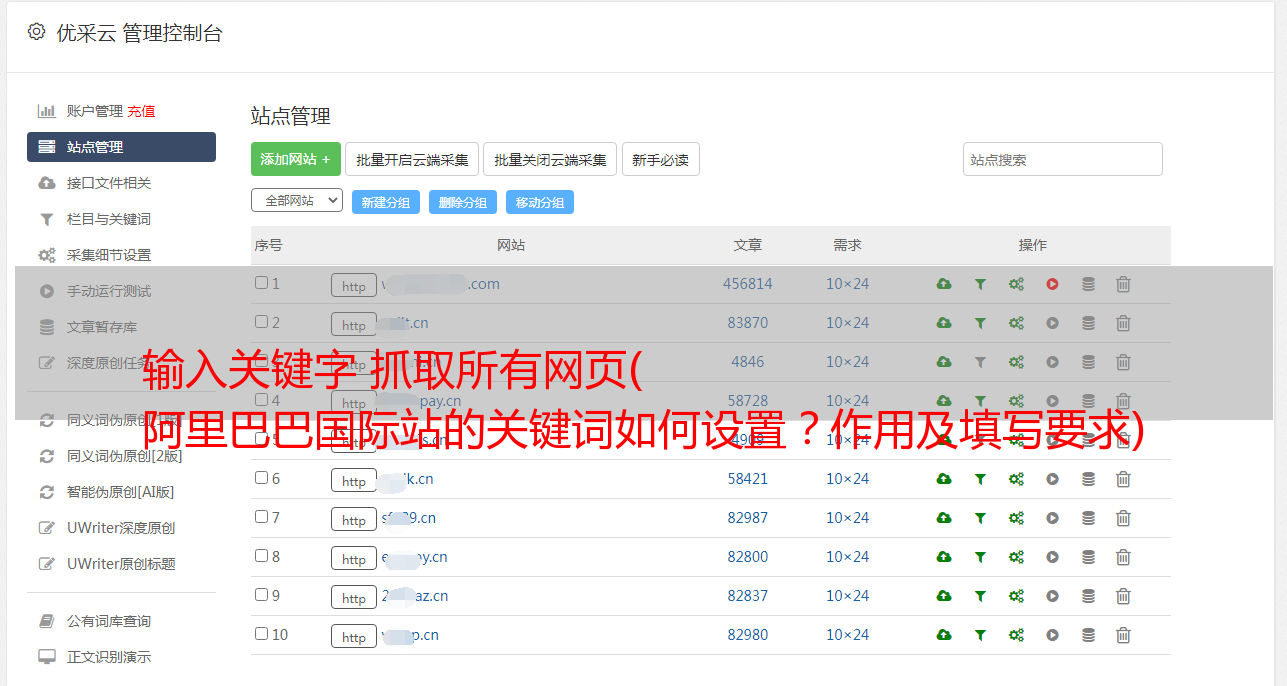Click the 新手必读 button
The width and height of the screenshot is (1287, 686).
pos(660,159)
